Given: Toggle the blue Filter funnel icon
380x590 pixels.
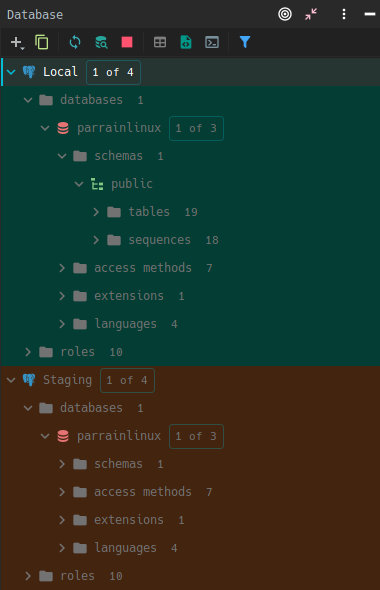Looking at the screenshot, I should coord(245,42).
